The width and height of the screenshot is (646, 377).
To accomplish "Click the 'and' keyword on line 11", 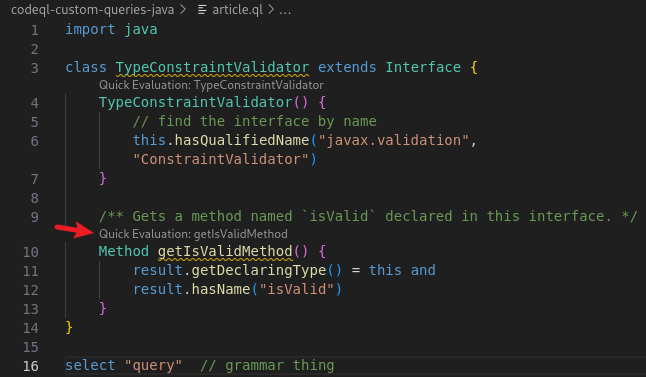I will (423, 270).
